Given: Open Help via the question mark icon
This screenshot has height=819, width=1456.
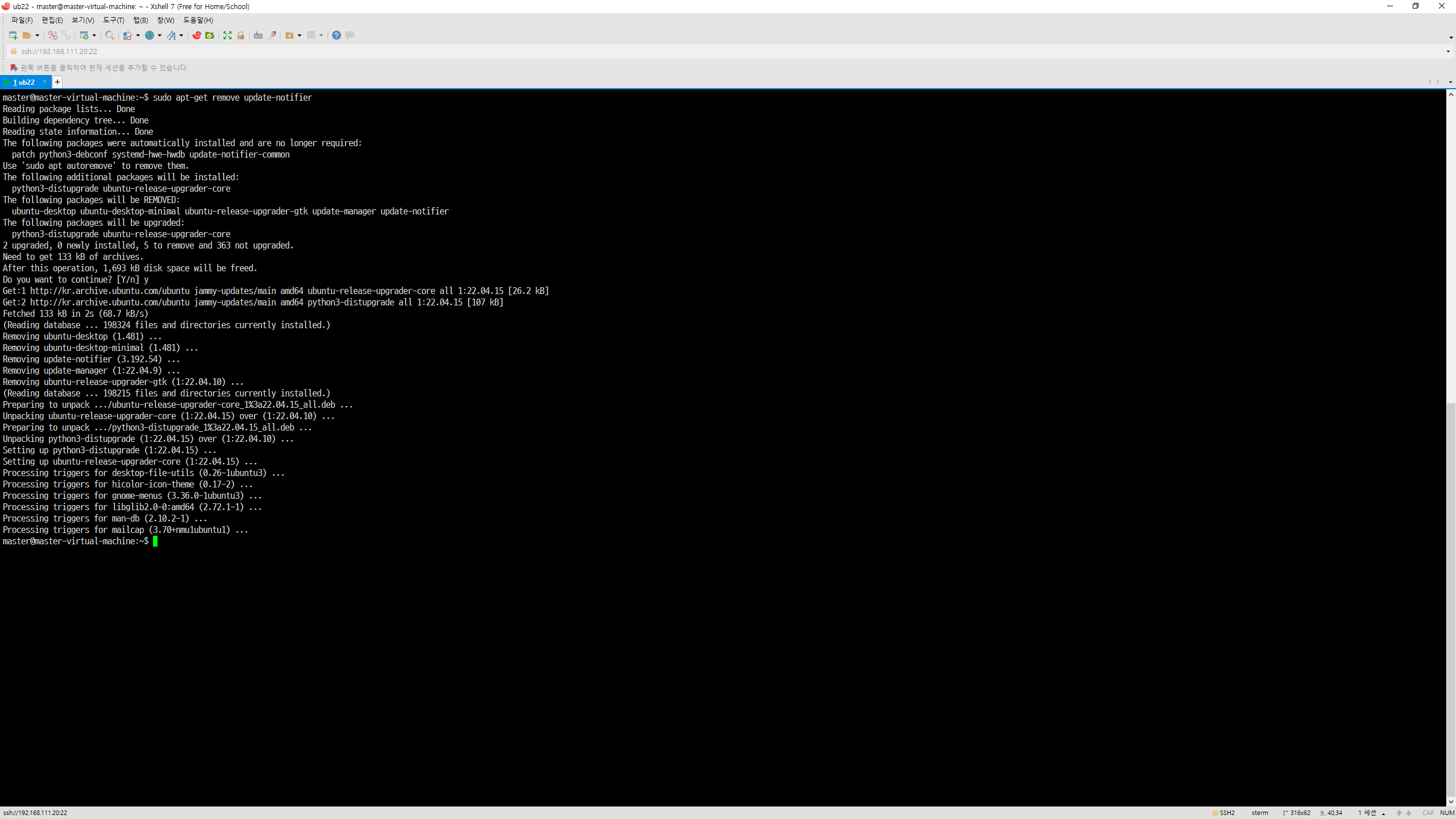Looking at the screenshot, I should point(337,35).
